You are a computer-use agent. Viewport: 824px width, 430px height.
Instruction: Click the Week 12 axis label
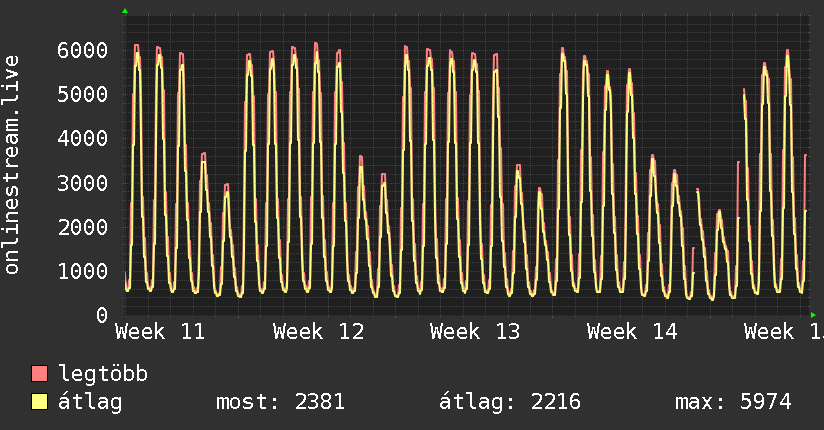click(x=318, y=332)
